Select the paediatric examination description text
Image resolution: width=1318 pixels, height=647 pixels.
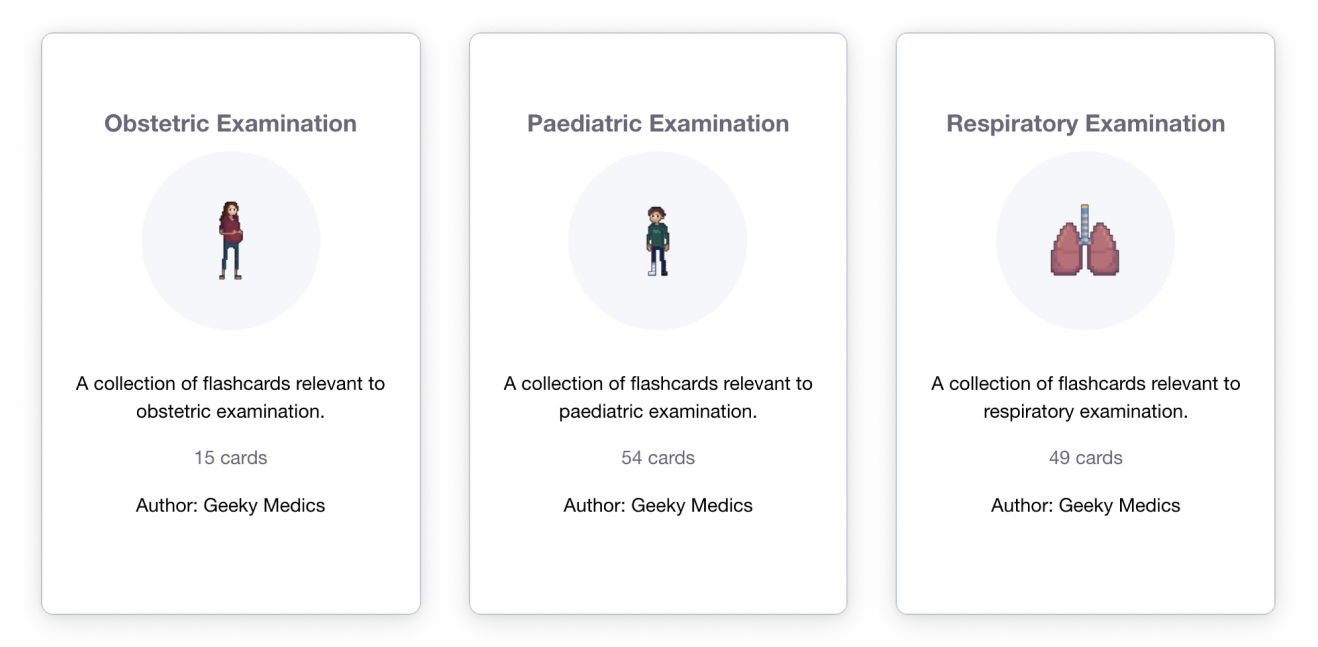[x=658, y=397]
